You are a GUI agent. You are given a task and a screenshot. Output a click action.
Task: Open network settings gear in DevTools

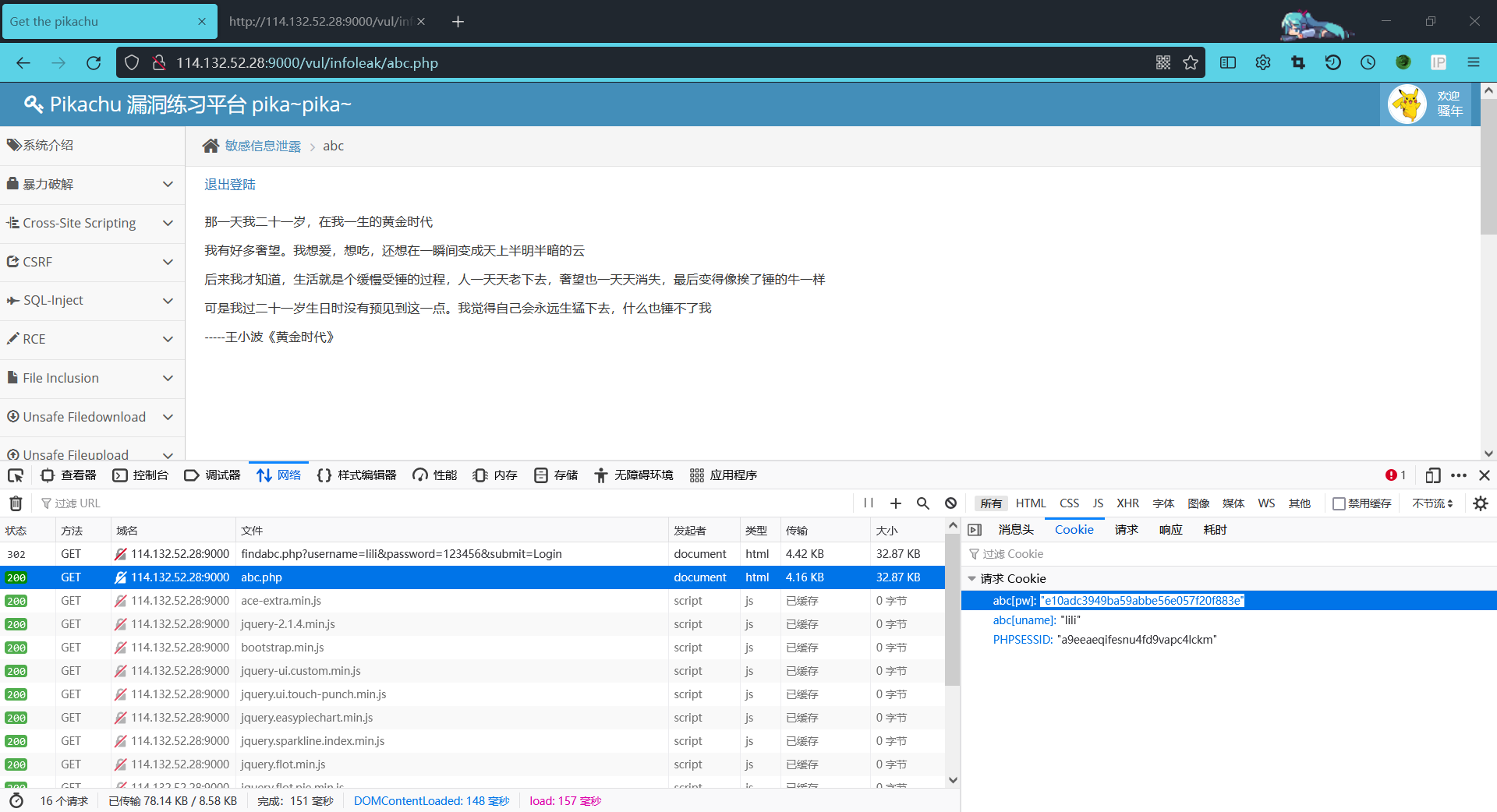coord(1481,503)
